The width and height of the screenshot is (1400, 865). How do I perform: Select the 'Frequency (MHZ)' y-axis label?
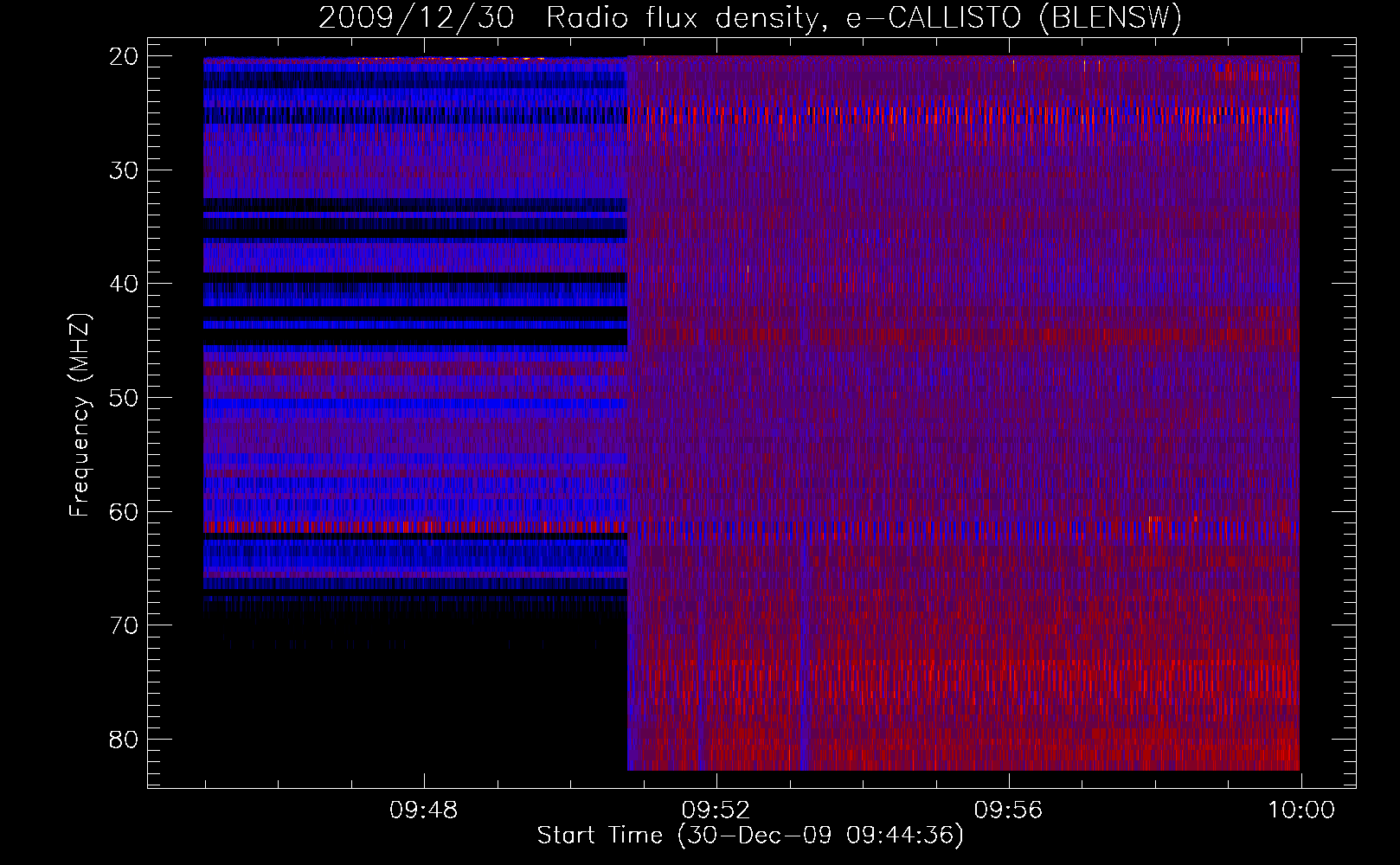(x=80, y=415)
